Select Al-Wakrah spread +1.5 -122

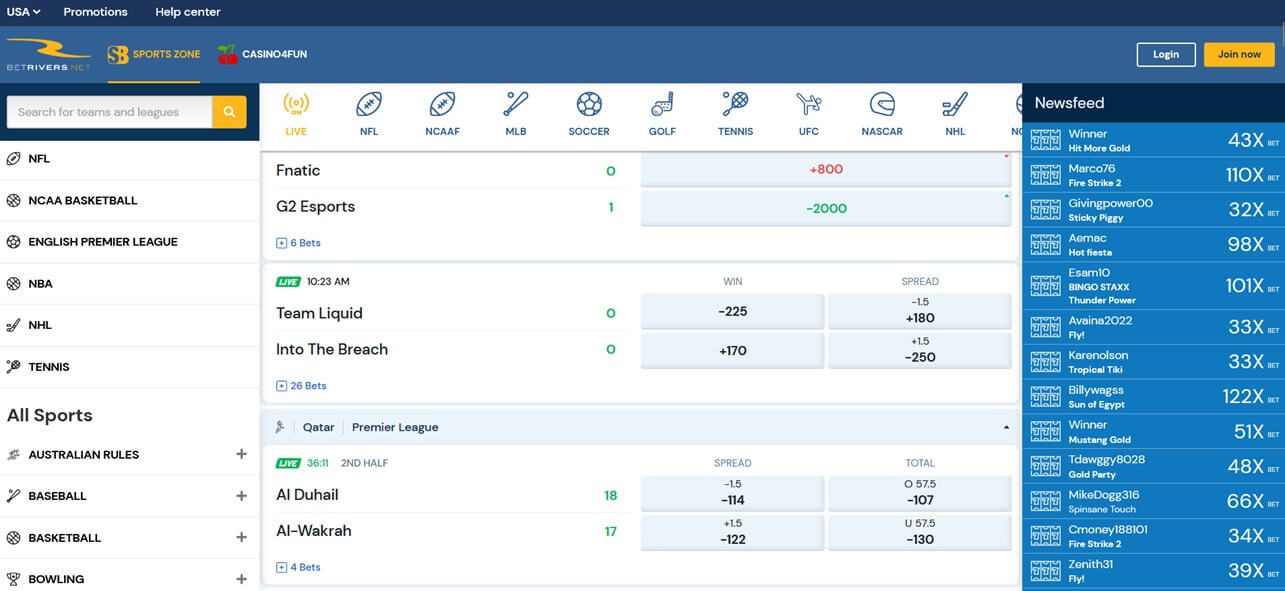click(733, 533)
